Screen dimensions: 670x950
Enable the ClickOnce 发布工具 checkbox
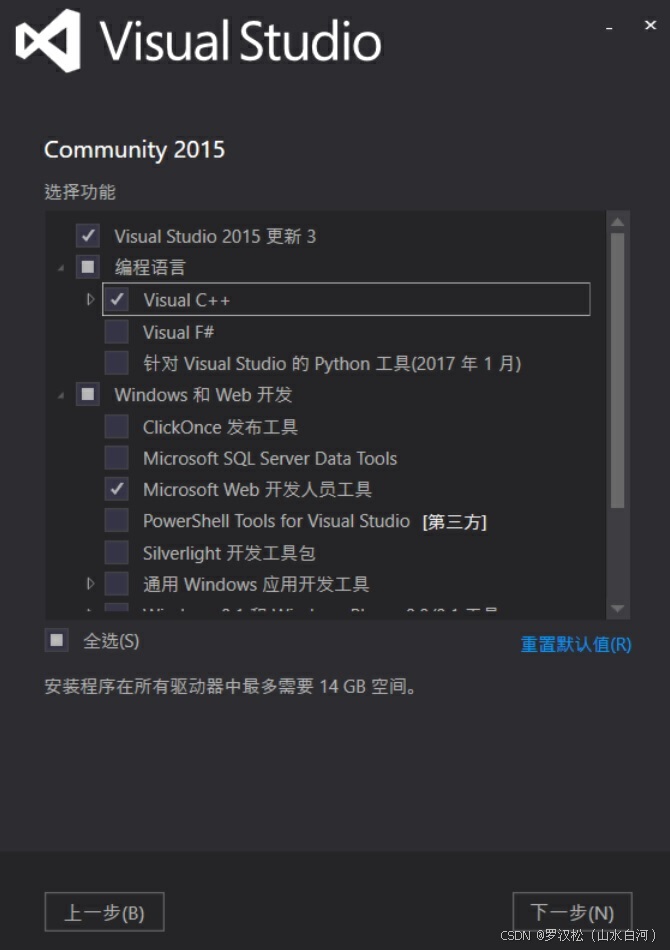pyautogui.click(x=116, y=427)
